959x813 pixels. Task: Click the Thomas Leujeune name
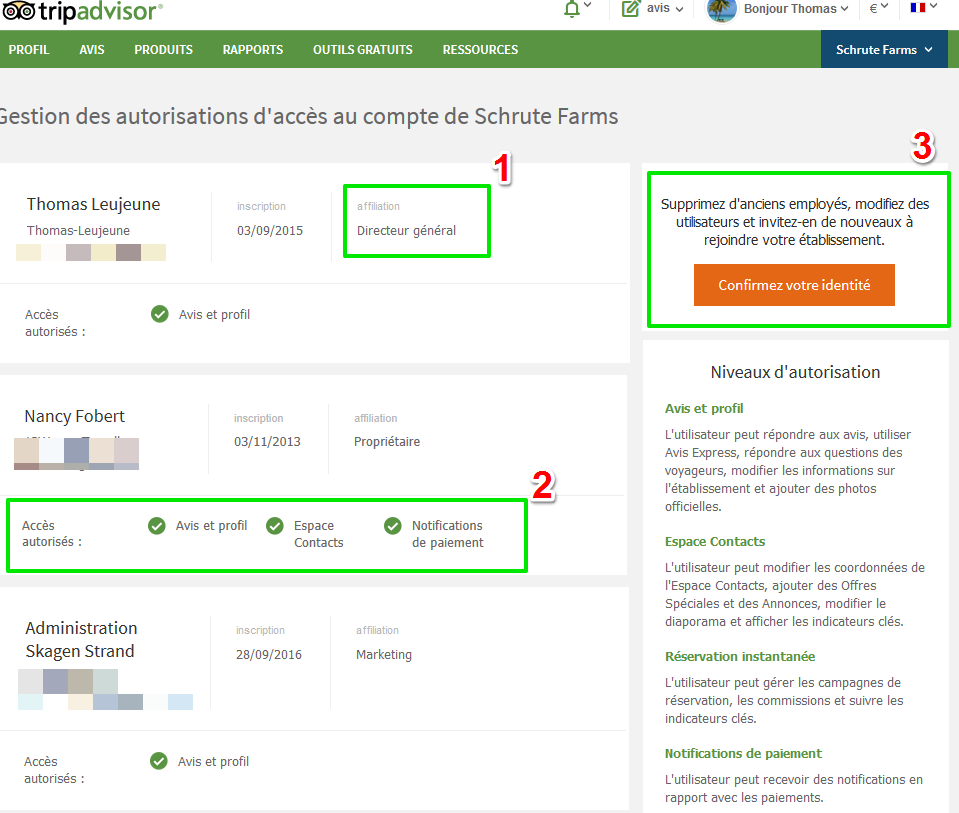pyautogui.click(x=94, y=204)
